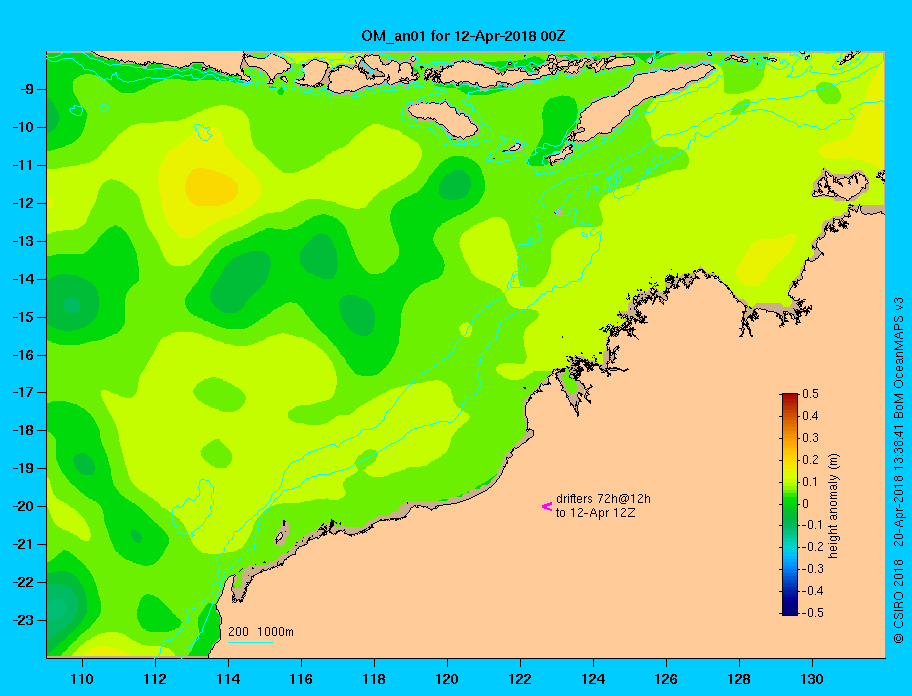Click the 130 longitude axis label
The width and height of the screenshot is (912, 696).
812,679
